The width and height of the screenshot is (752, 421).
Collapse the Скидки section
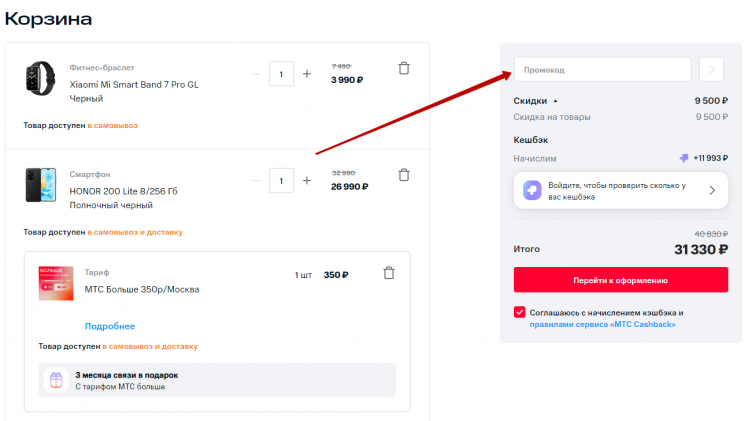pos(555,101)
